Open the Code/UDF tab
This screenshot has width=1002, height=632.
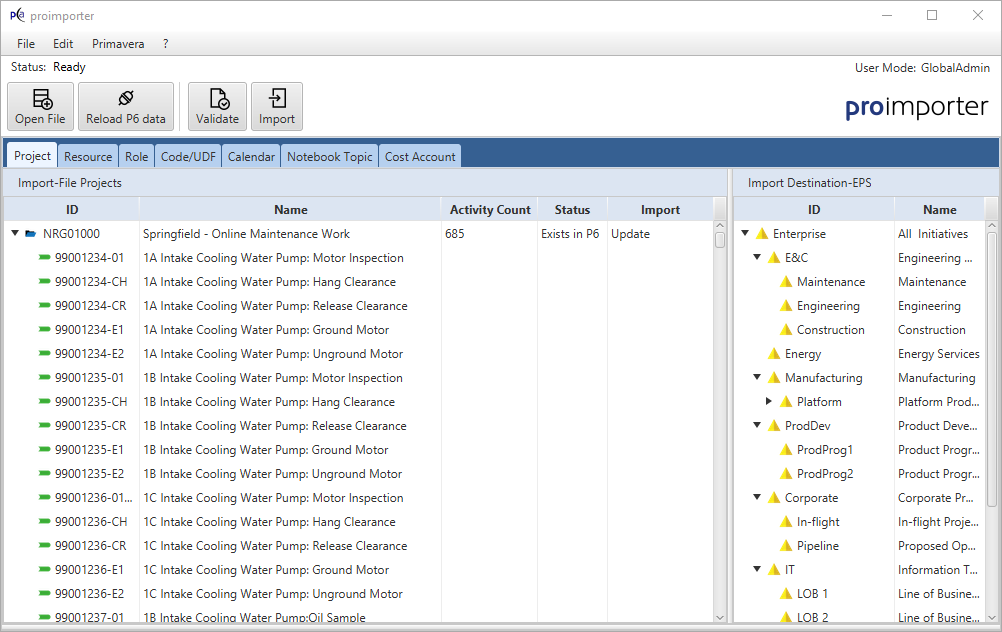188,156
